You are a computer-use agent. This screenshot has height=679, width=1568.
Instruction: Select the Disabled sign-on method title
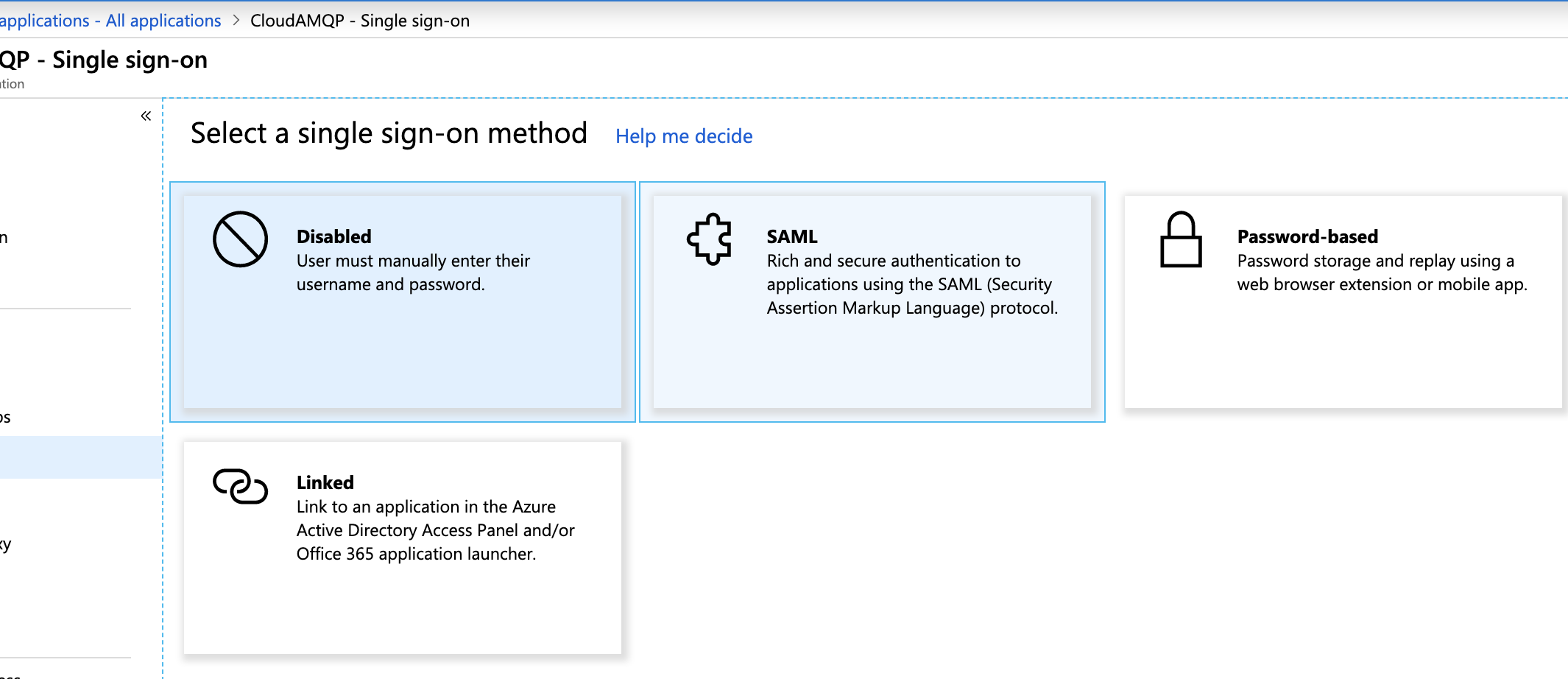(333, 236)
